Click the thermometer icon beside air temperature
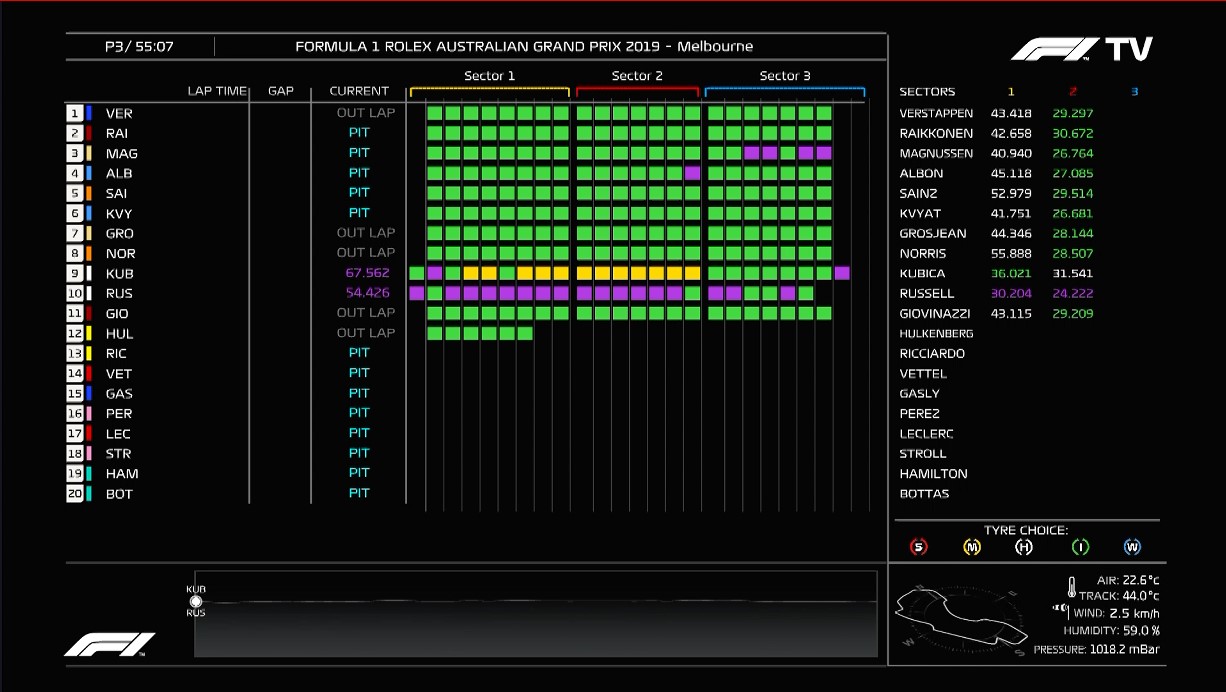 click(1071, 587)
